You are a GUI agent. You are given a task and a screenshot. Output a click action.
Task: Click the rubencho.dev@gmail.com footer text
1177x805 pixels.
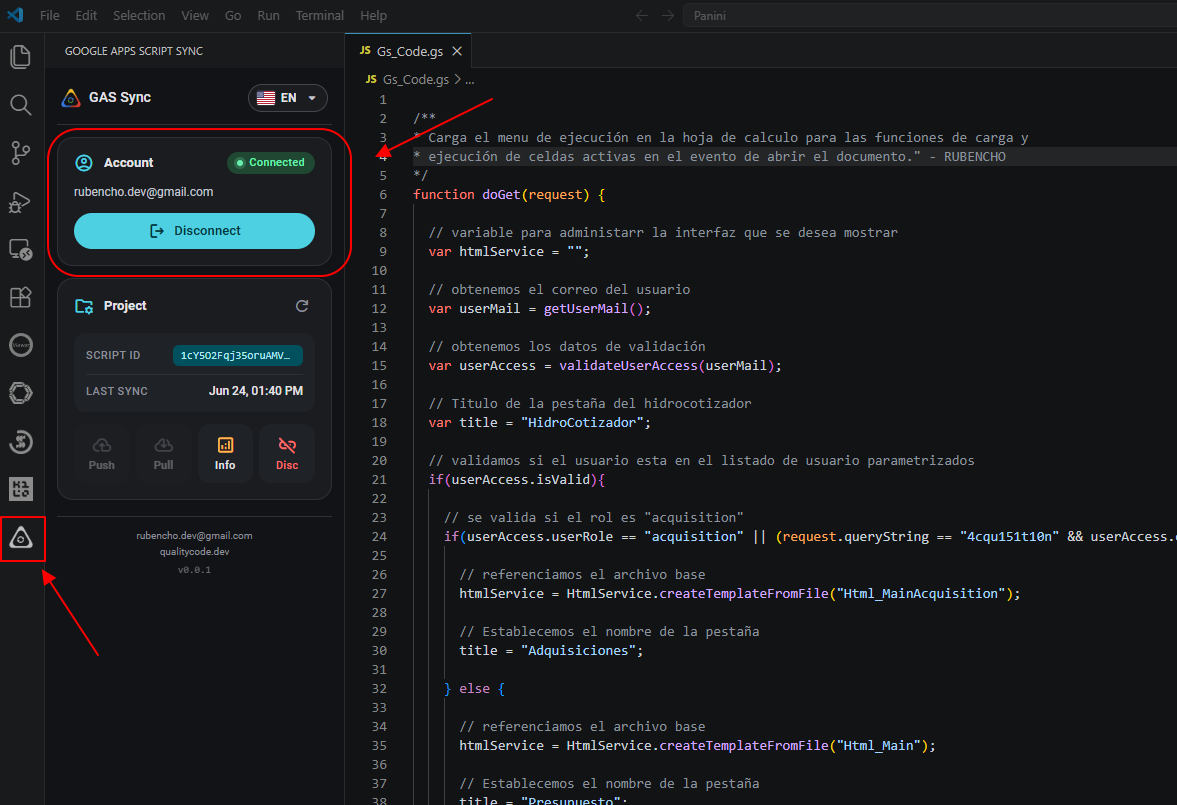194,535
